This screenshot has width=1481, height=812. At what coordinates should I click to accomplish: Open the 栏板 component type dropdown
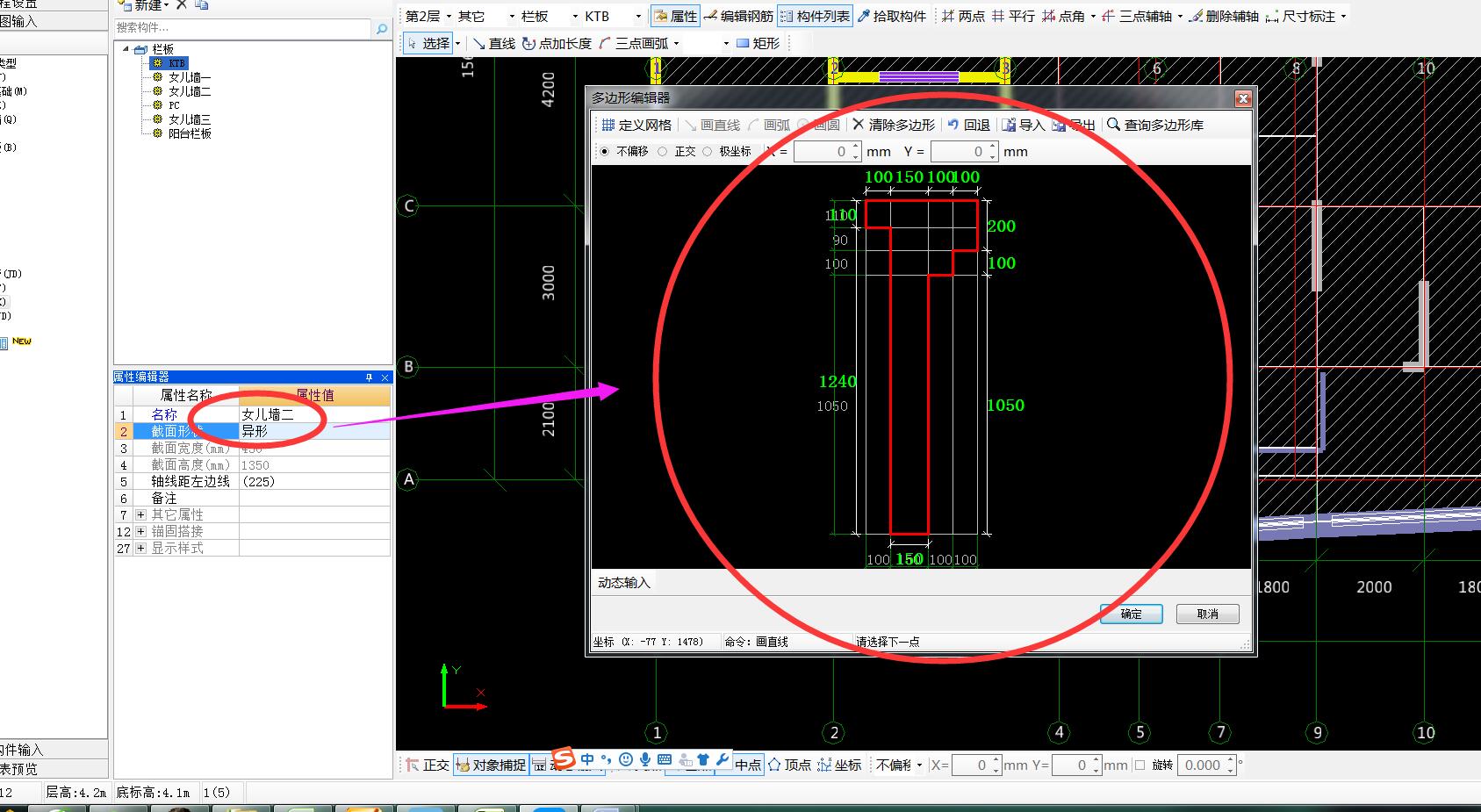click(575, 16)
